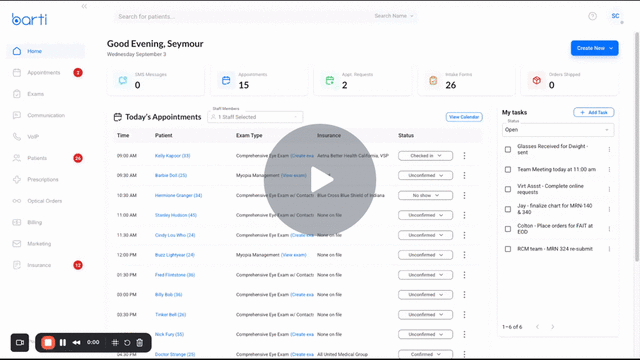
Task: Open the recorder grid icon
Action: coord(115,342)
